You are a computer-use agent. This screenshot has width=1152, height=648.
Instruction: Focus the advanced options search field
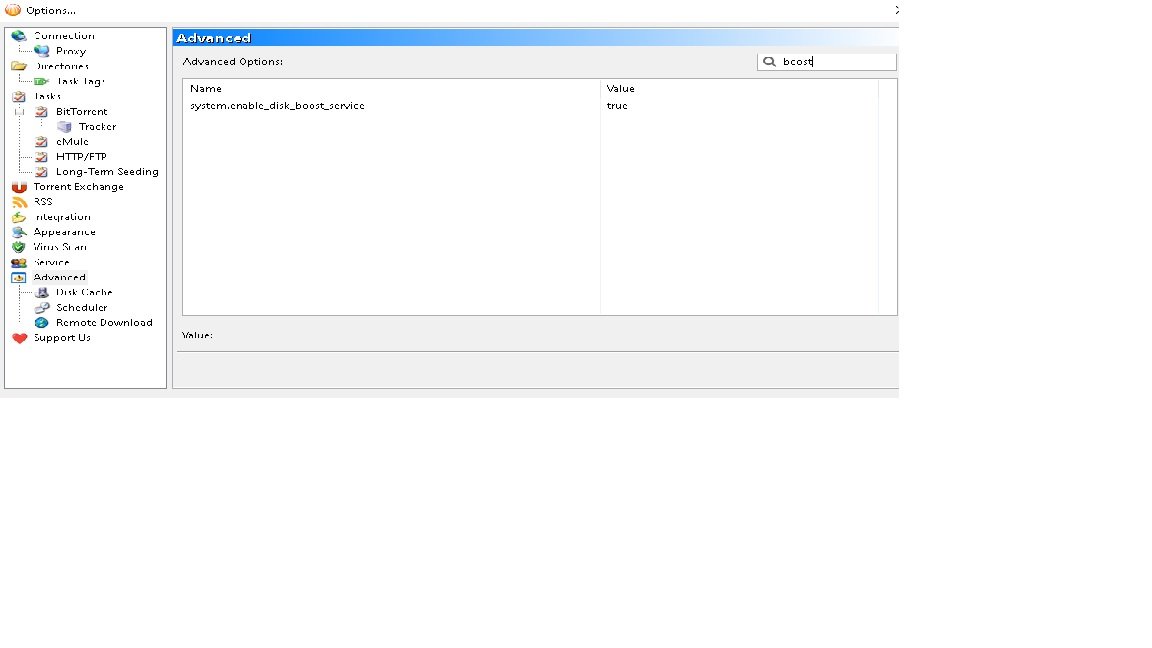(x=836, y=62)
